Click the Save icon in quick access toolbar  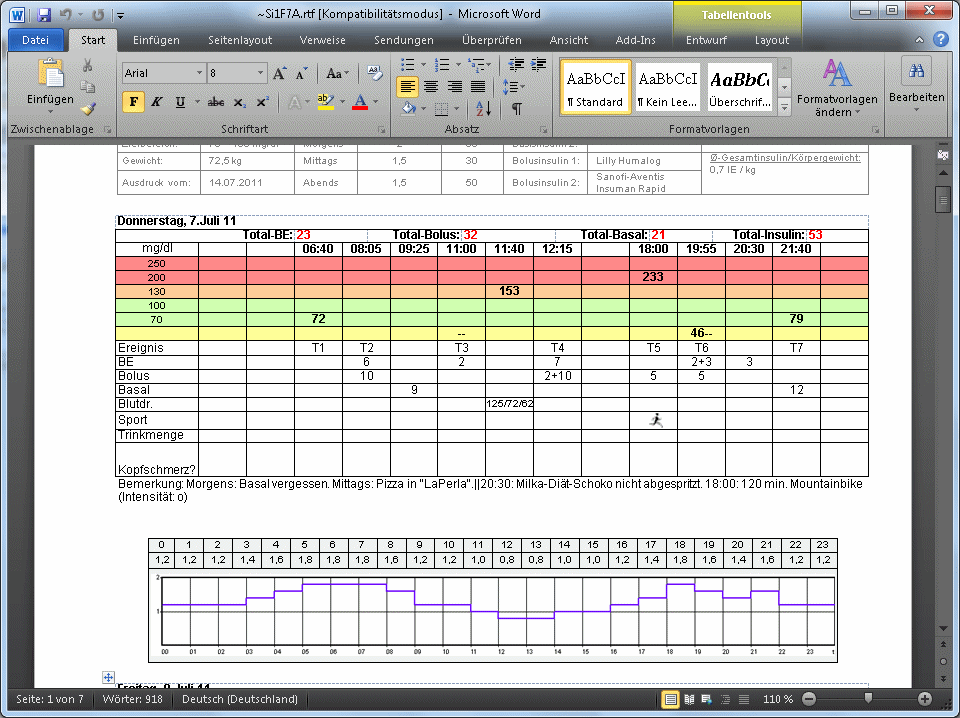(x=44, y=16)
